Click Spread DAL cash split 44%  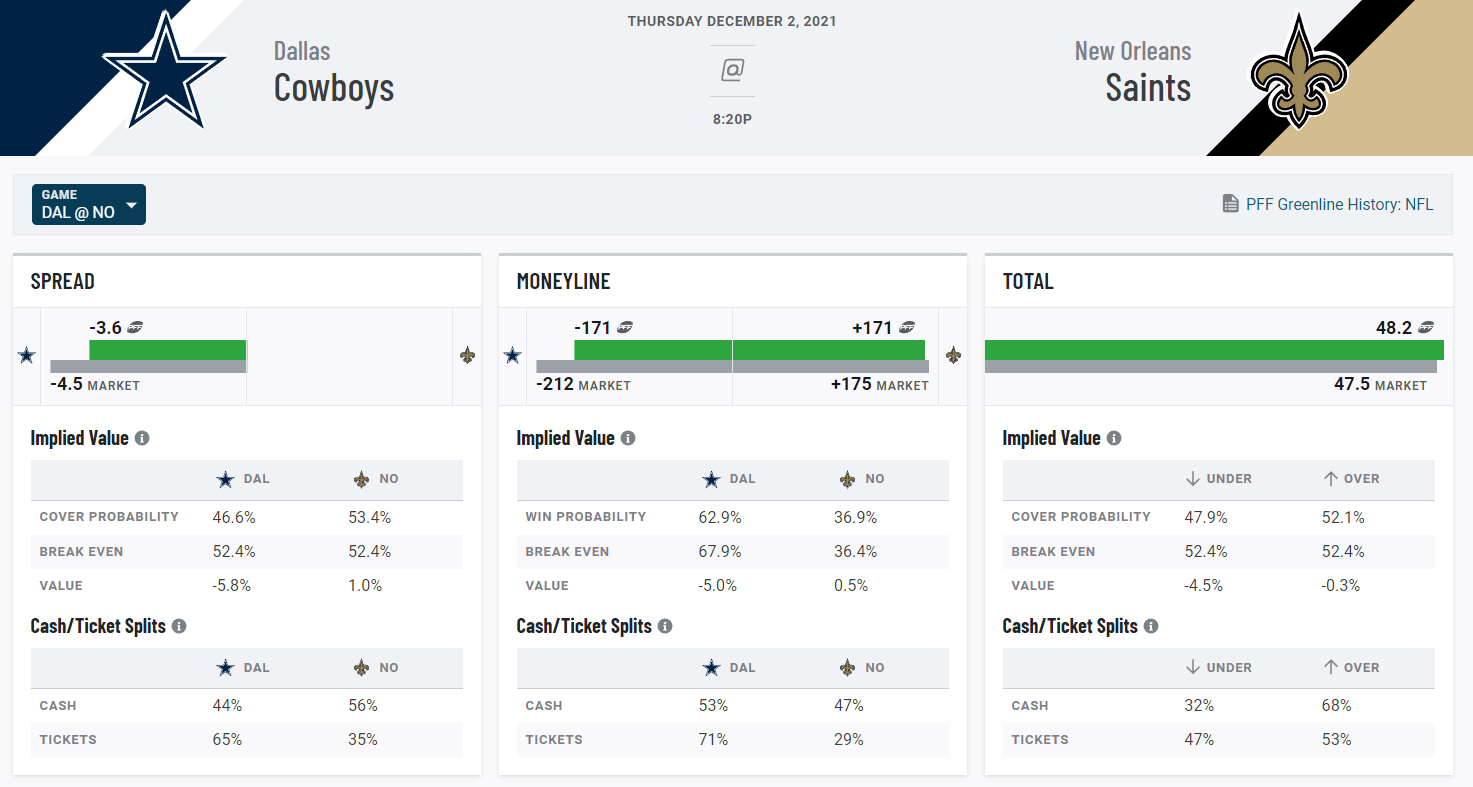[227, 705]
